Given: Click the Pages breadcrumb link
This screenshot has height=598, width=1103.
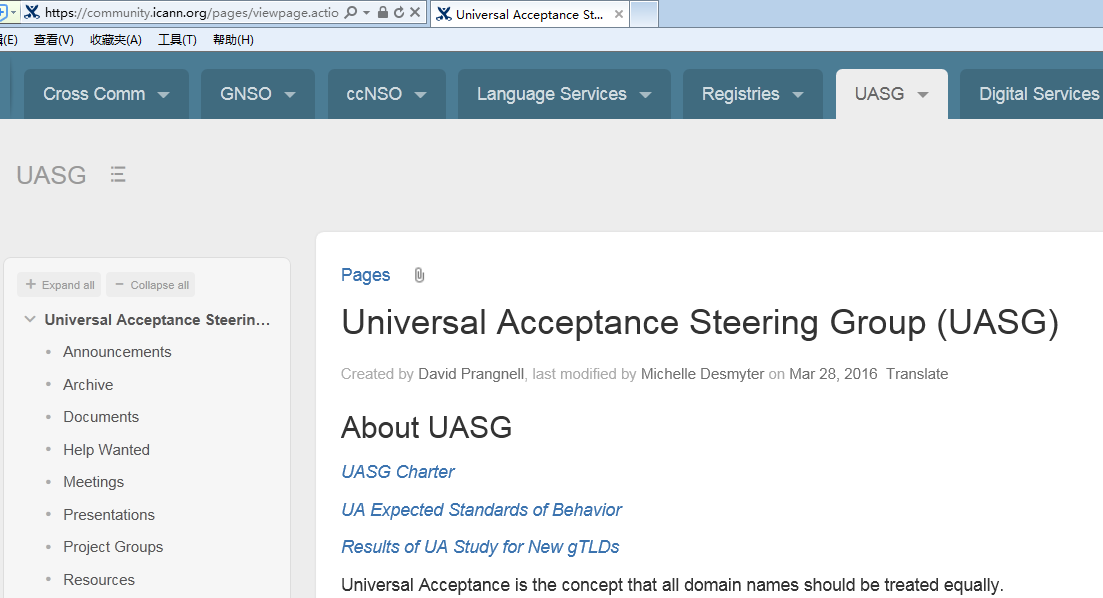Looking at the screenshot, I should (365, 275).
